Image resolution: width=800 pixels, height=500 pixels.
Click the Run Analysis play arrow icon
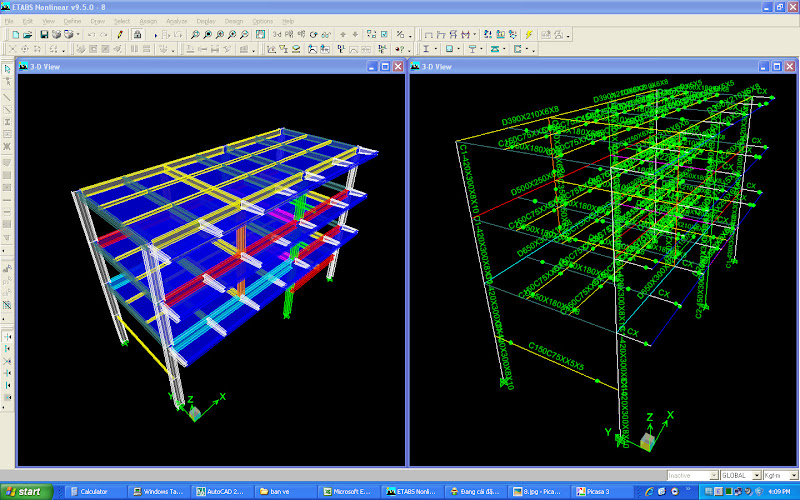pos(155,34)
